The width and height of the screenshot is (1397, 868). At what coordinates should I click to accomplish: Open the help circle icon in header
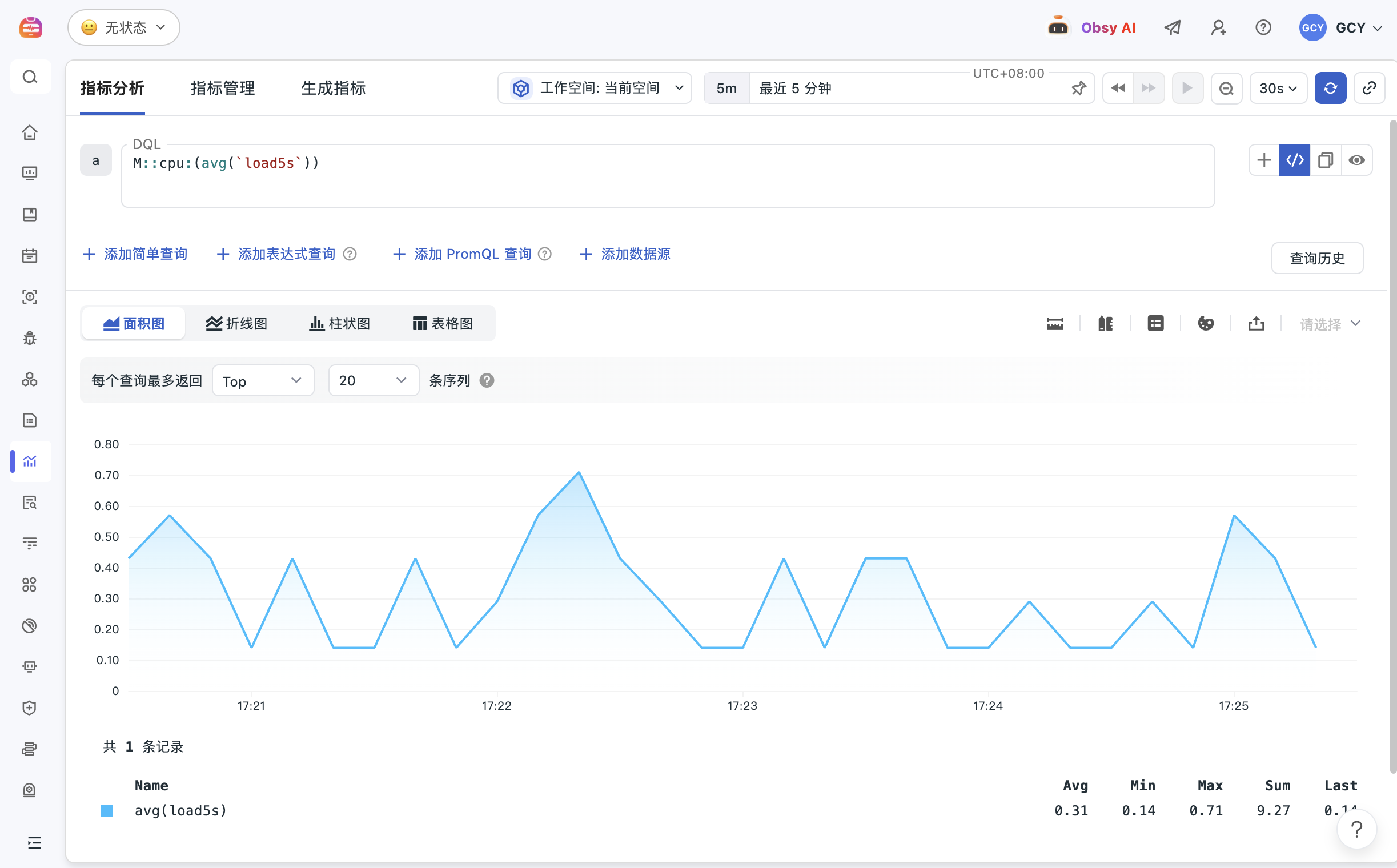click(1263, 27)
